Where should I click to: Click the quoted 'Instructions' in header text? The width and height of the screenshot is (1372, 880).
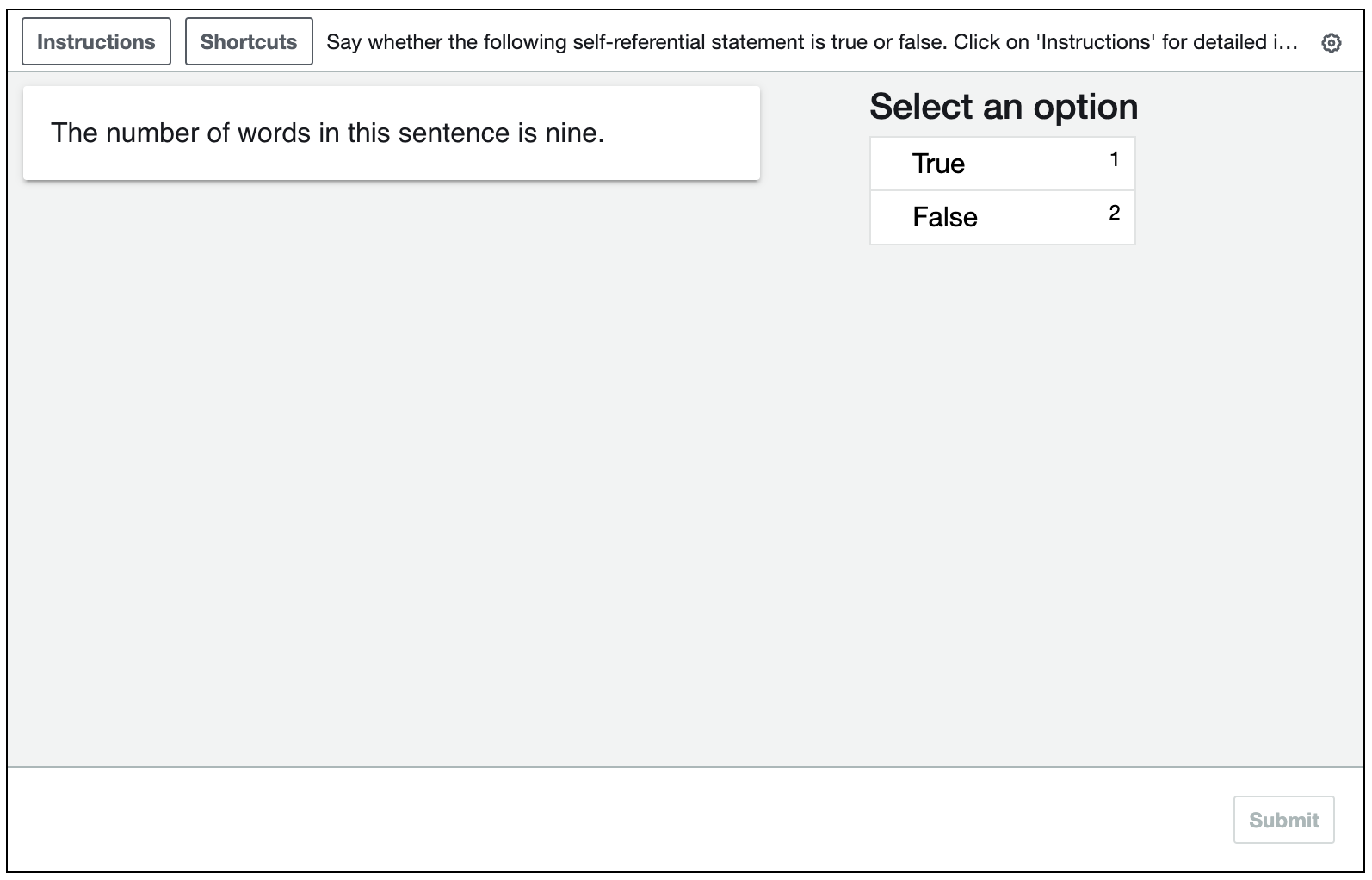(1097, 42)
